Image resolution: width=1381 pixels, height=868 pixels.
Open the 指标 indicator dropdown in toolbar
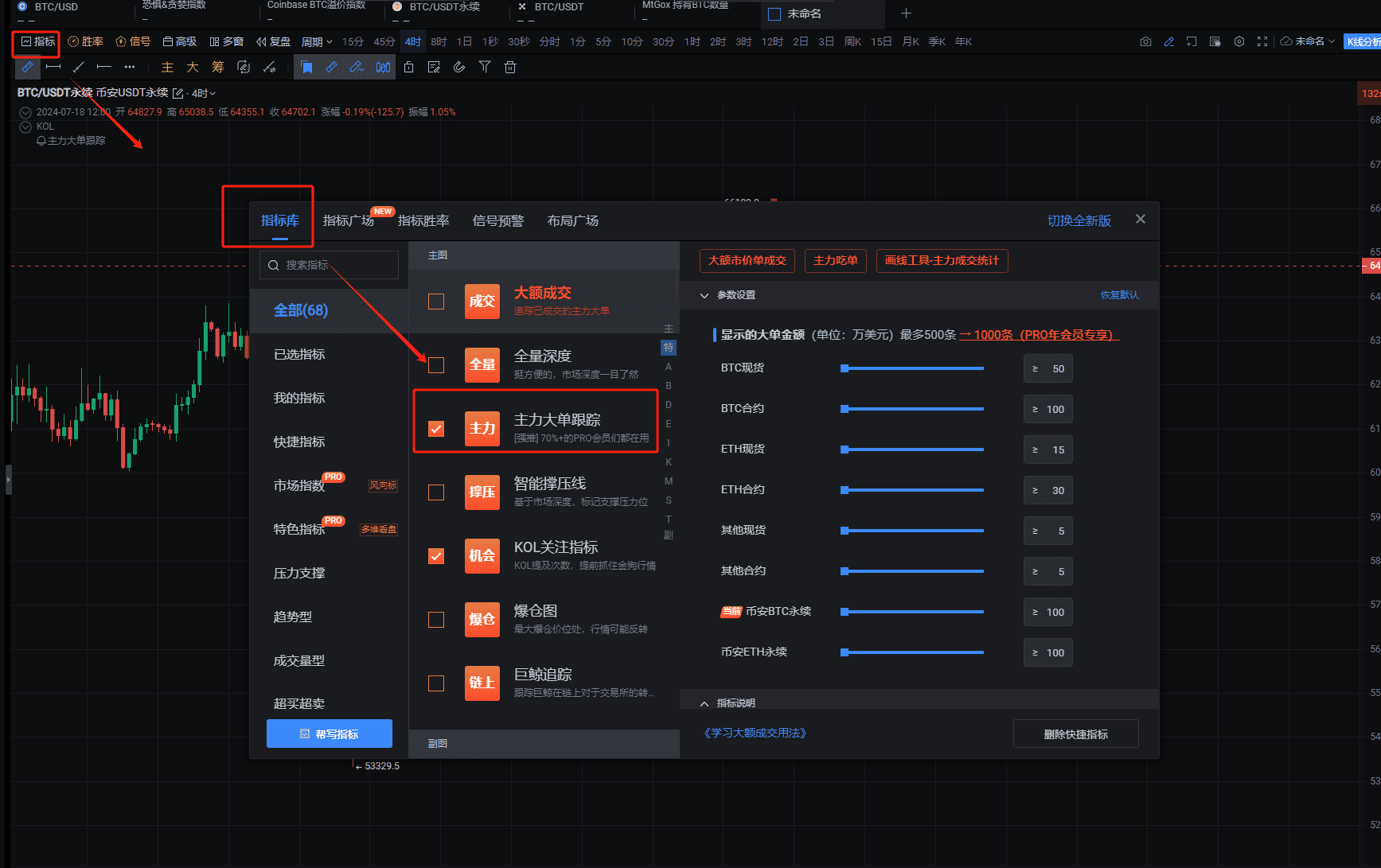(x=37, y=41)
